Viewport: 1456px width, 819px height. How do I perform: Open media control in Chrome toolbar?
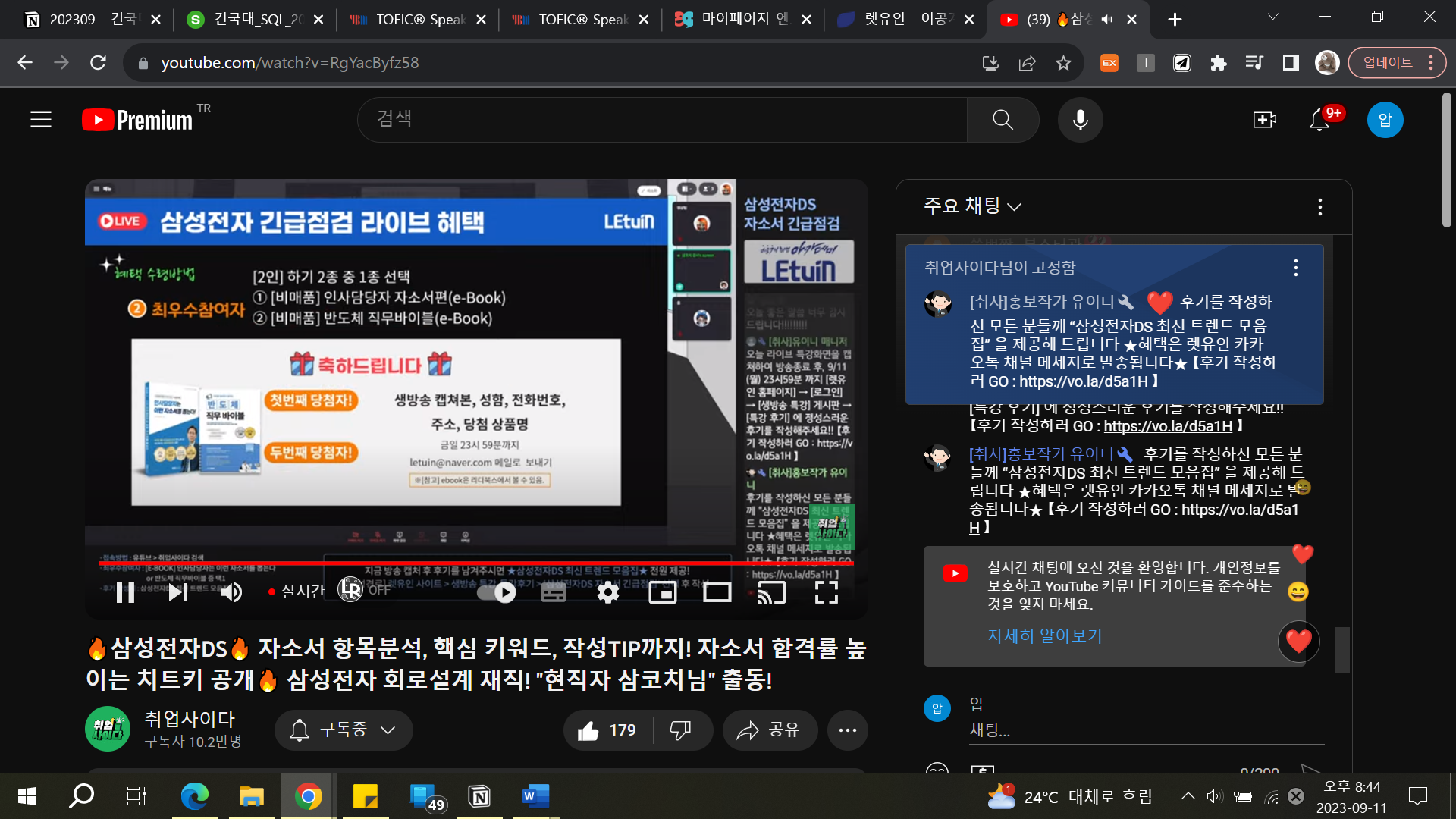point(1254,63)
